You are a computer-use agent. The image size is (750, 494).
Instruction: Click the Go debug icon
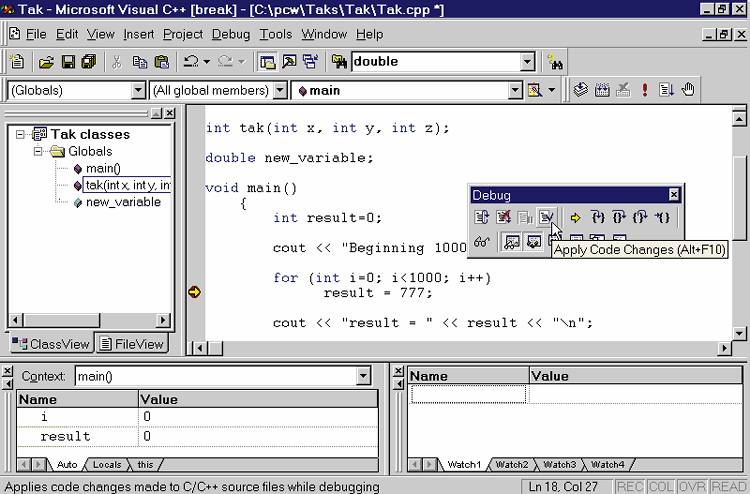click(x=666, y=89)
